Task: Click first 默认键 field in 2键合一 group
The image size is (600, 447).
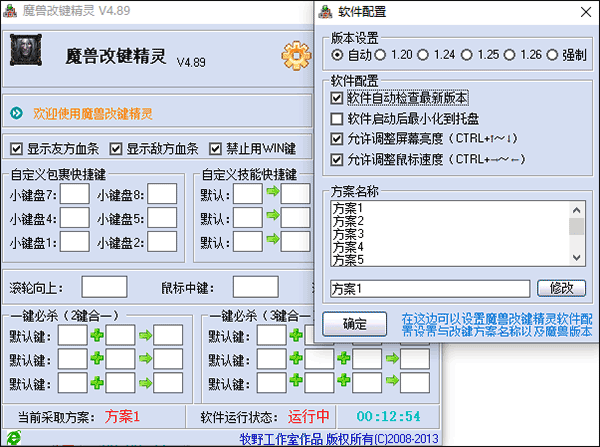Action: pyautogui.click(x=73, y=335)
